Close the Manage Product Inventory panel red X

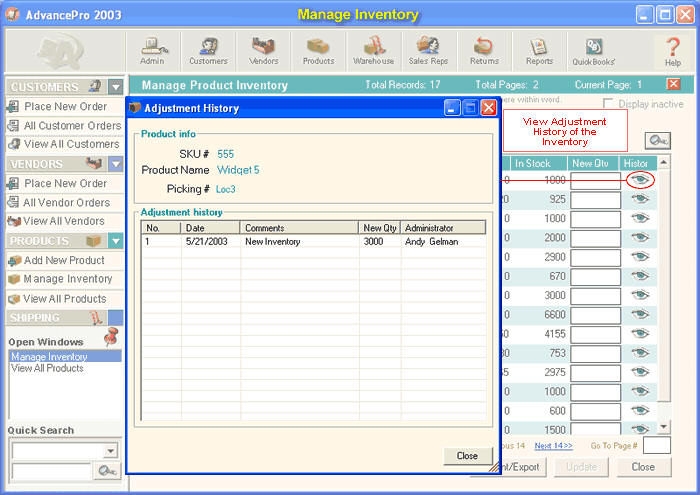tap(673, 84)
